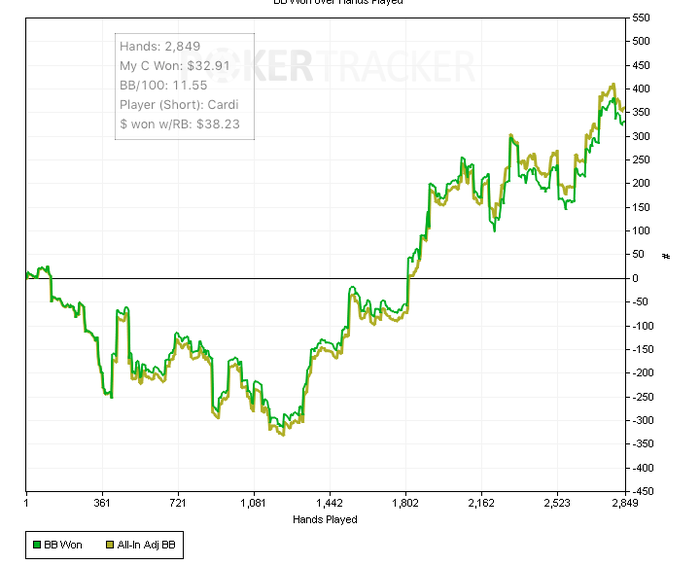Viewport: 700px width, 565px height.
Task: Select the 'All-In Adj BB' legend label
Action: tap(146, 544)
